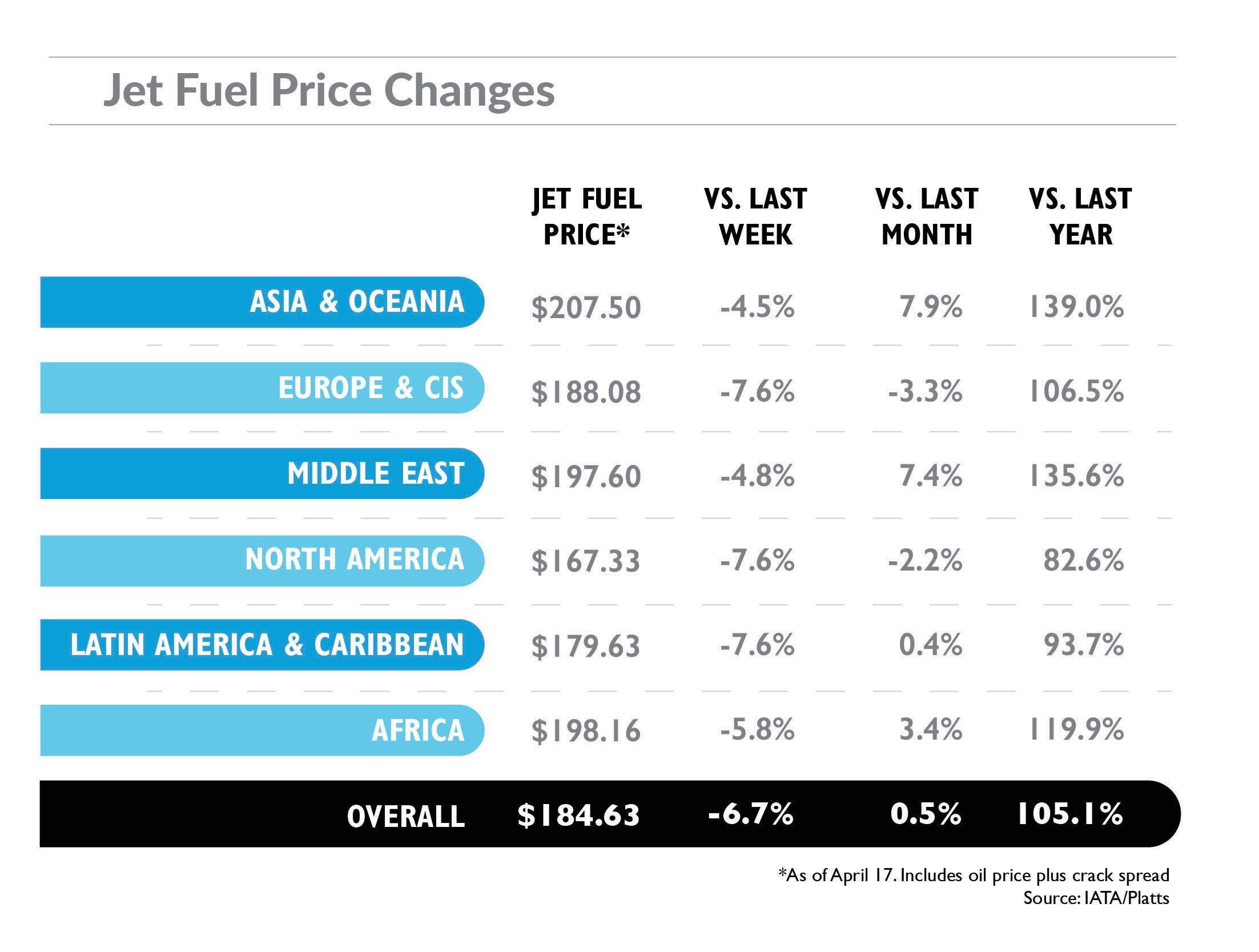
Task: Click the $184.63 overall price
Action: point(578,815)
